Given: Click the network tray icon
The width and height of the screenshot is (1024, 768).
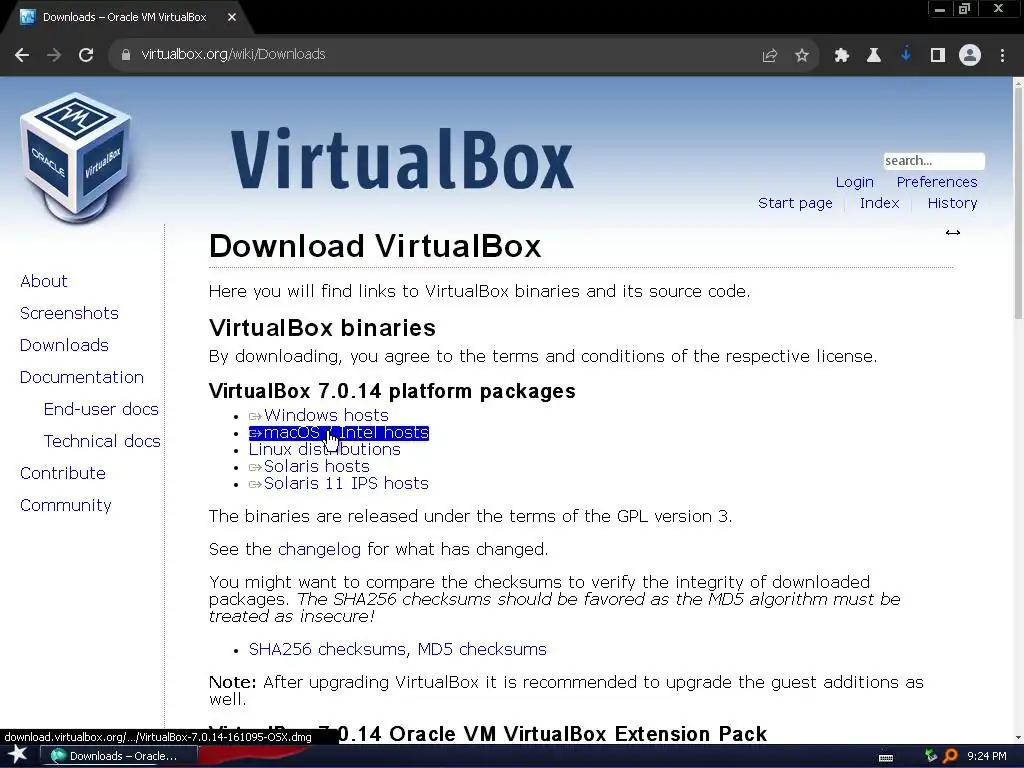Looking at the screenshot, I should tap(931, 756).
